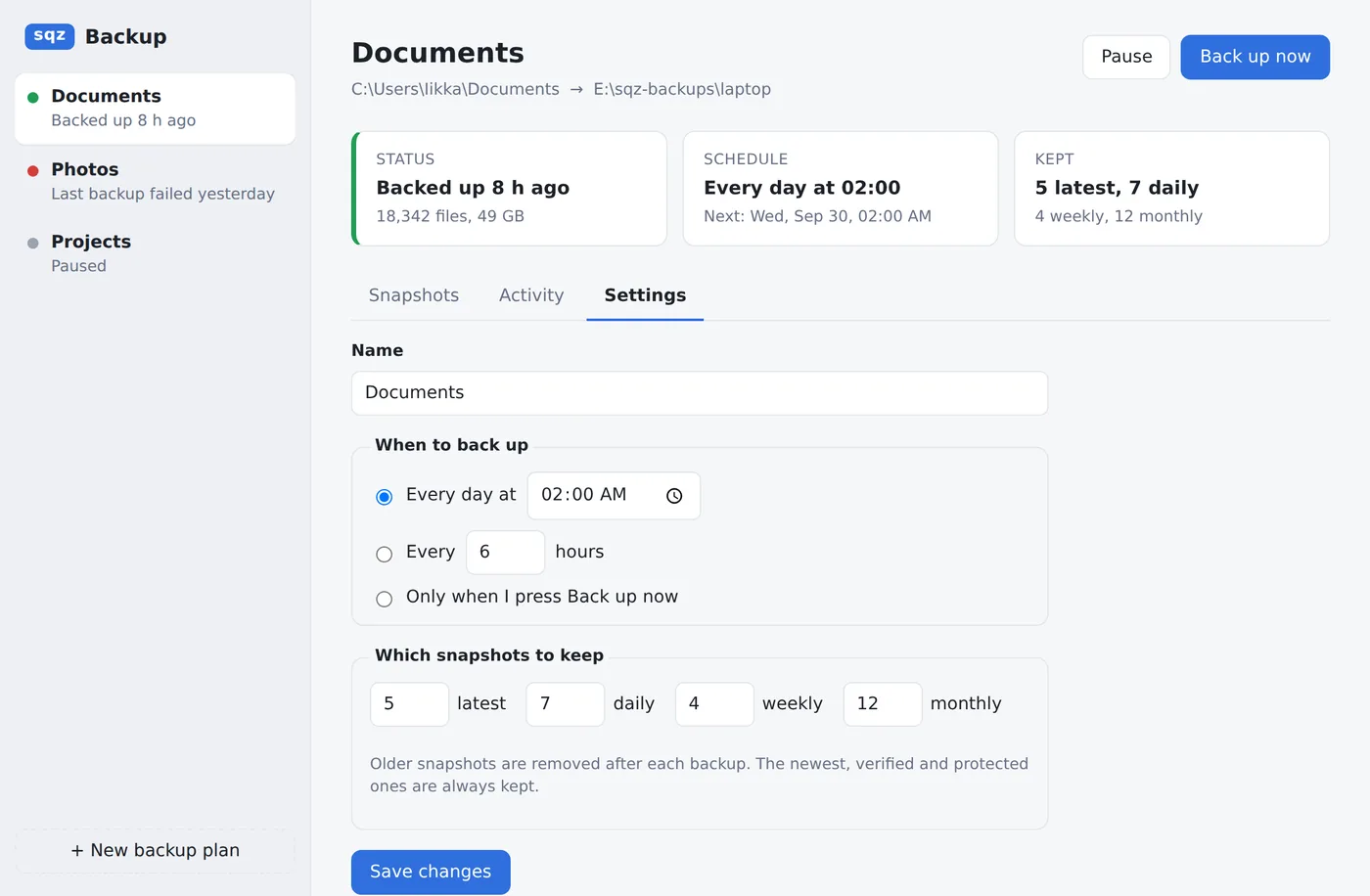
Task: Switch to the Settings tab
Action: [x=645, y=295]
